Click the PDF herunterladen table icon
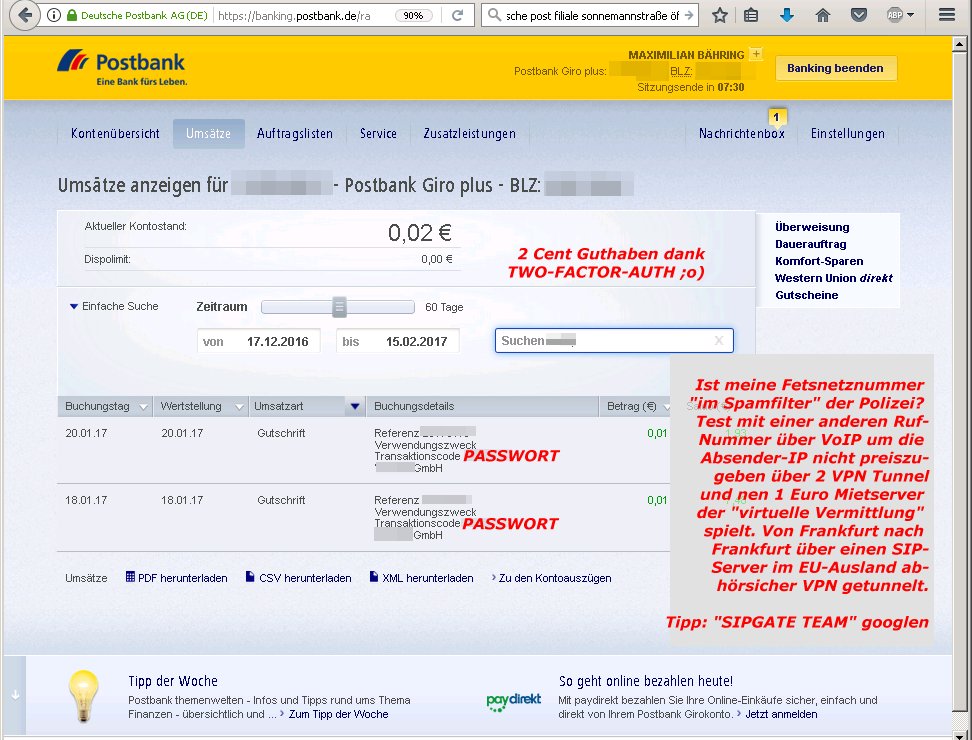The width and height of the screenshot is (972, 740). tap(130, 577)
